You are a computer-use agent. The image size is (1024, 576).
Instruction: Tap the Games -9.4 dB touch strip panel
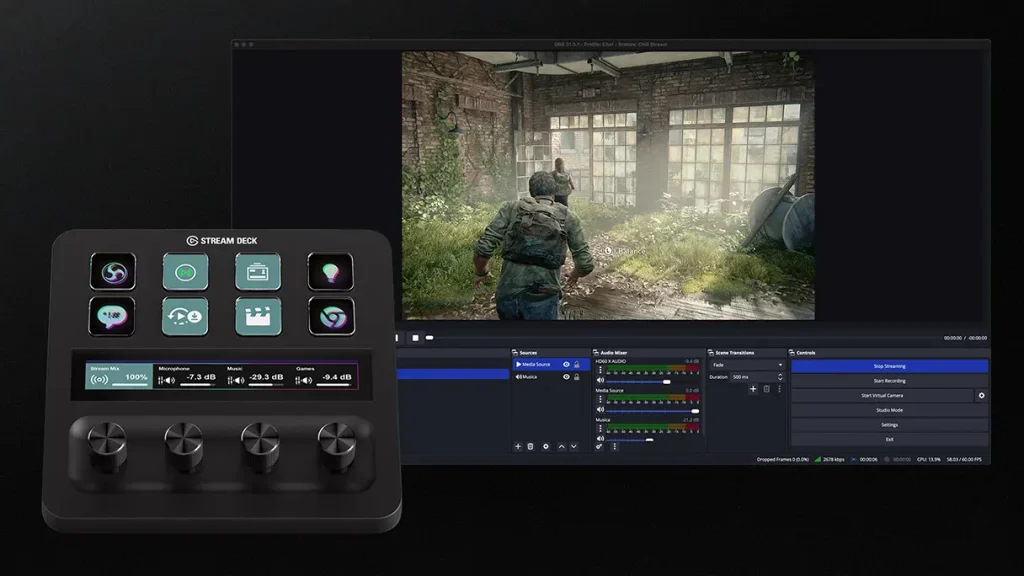pos(325,376)
